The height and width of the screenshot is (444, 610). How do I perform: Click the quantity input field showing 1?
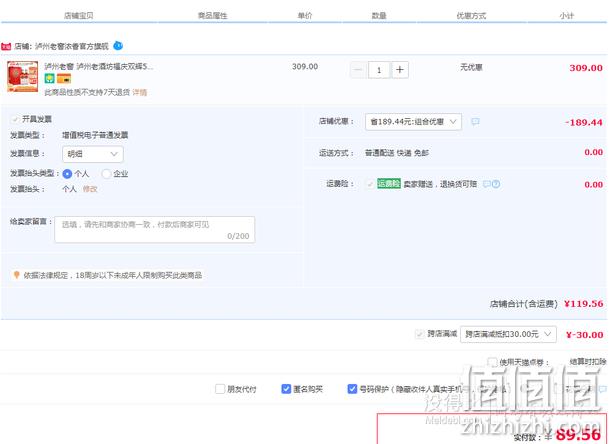click(x=379, y=70)
